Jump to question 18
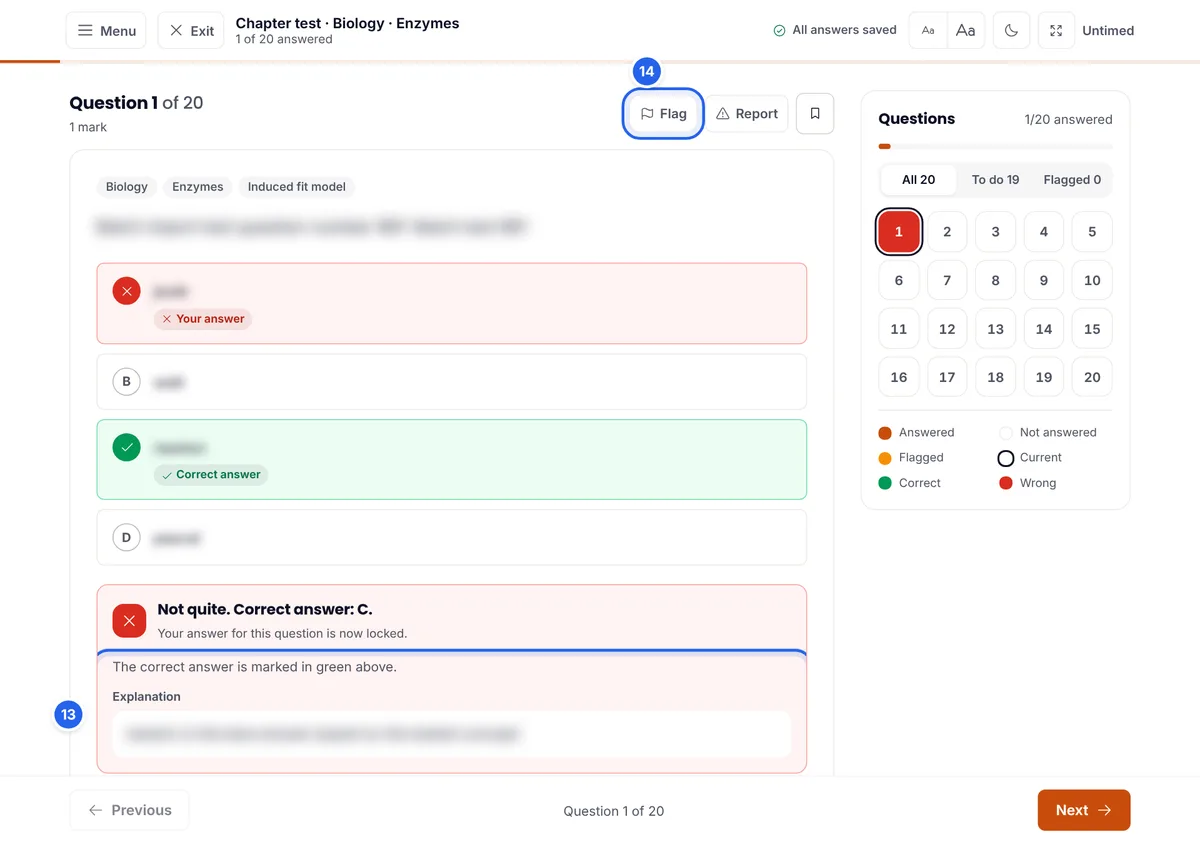 [995, 377]
